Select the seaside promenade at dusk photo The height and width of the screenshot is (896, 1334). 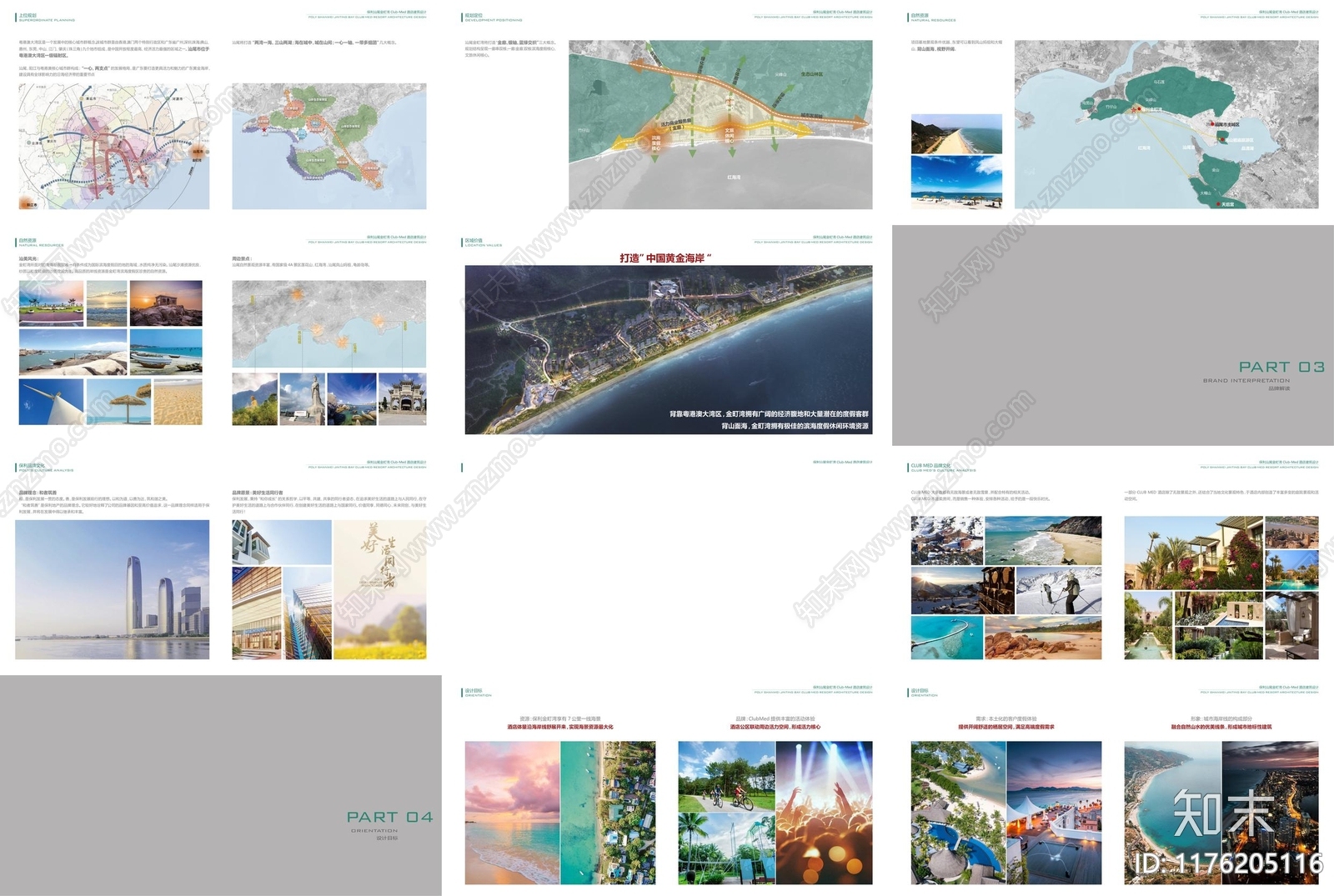[x=51, y=303]
